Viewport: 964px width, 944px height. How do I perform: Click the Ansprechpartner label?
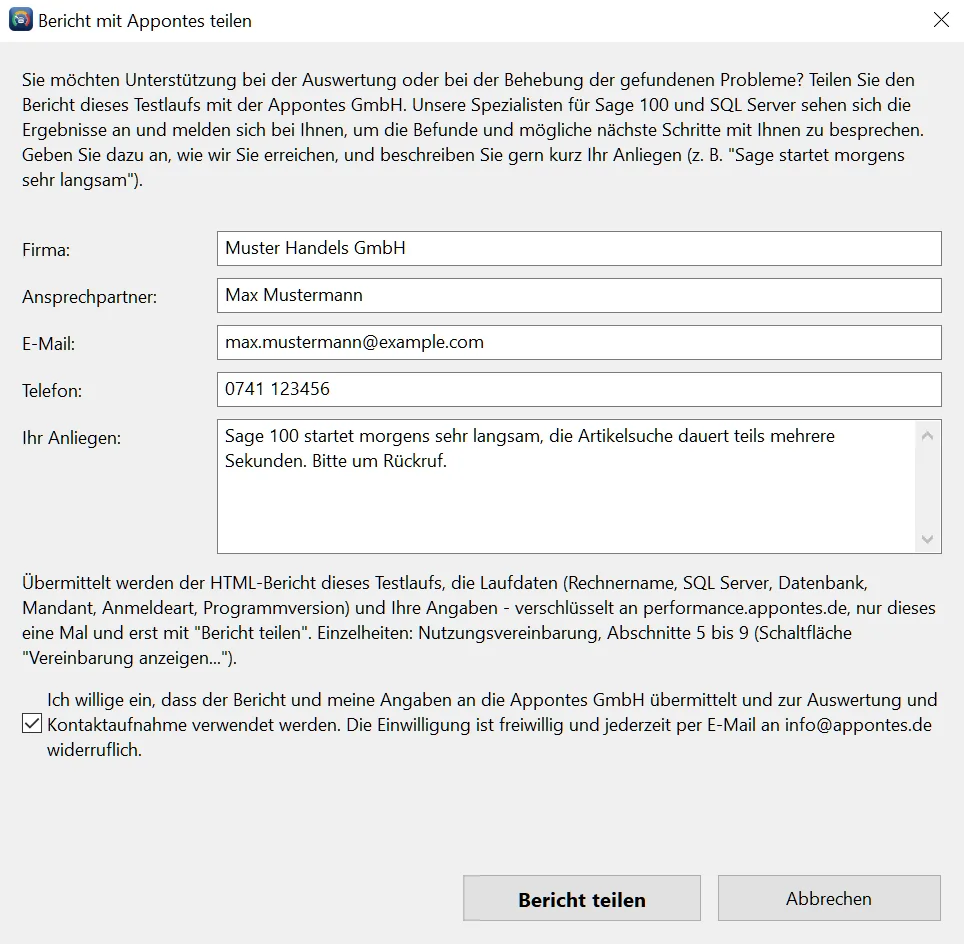pyautogui.click(x=90, y=297)
